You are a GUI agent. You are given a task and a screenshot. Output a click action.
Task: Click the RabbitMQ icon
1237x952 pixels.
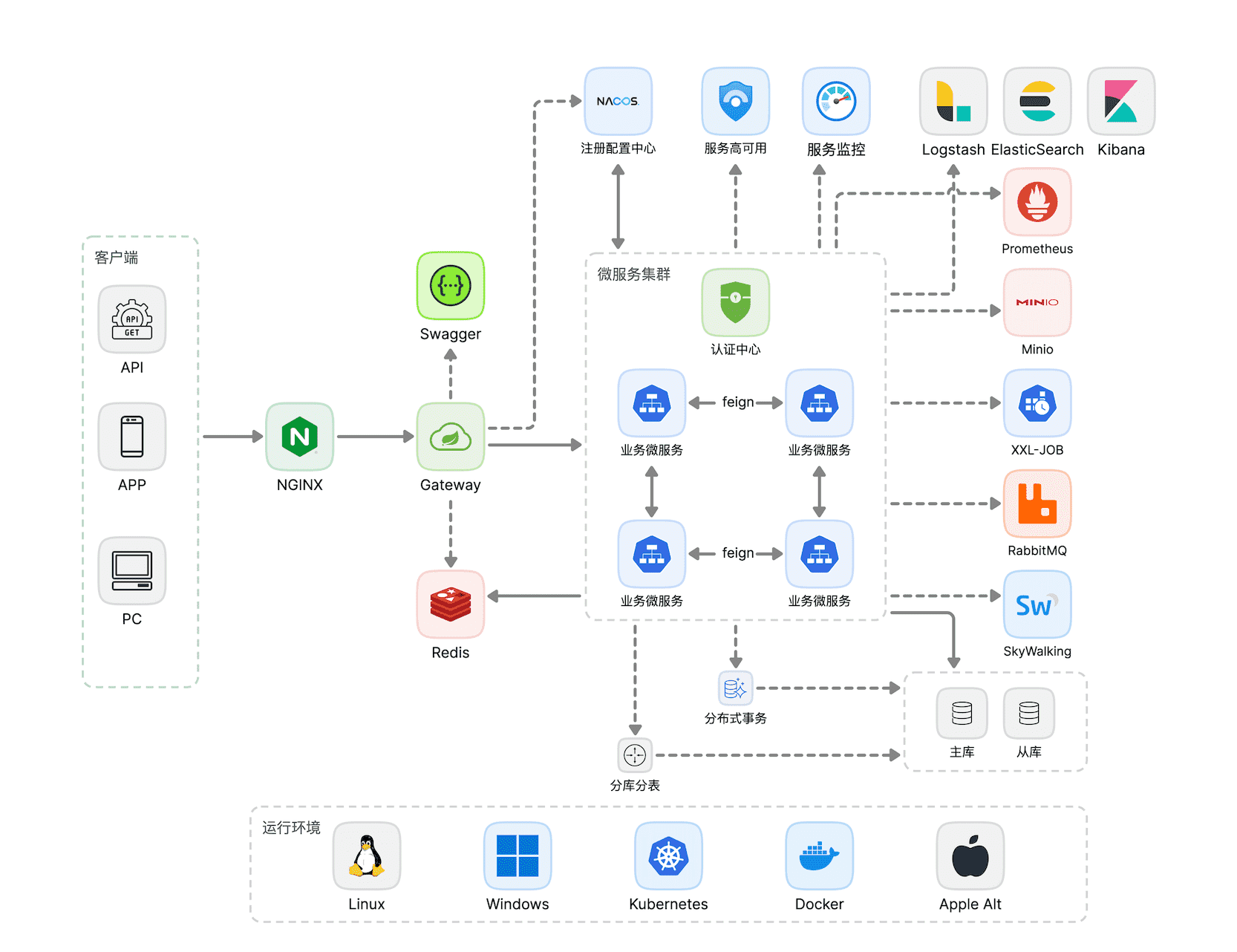1037,503
